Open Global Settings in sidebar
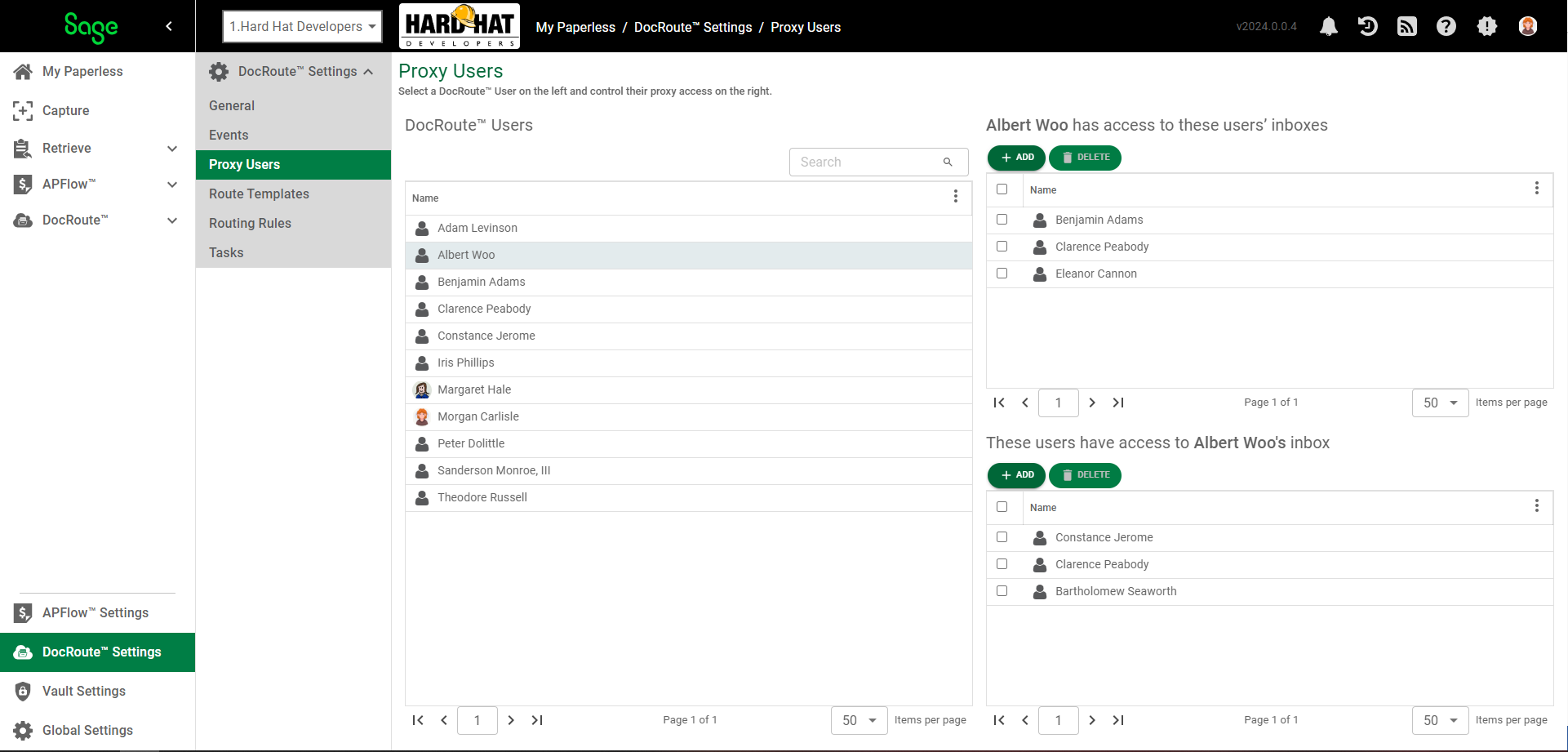The height and width of the screenshot is (752, 1568). coord(97,730)
